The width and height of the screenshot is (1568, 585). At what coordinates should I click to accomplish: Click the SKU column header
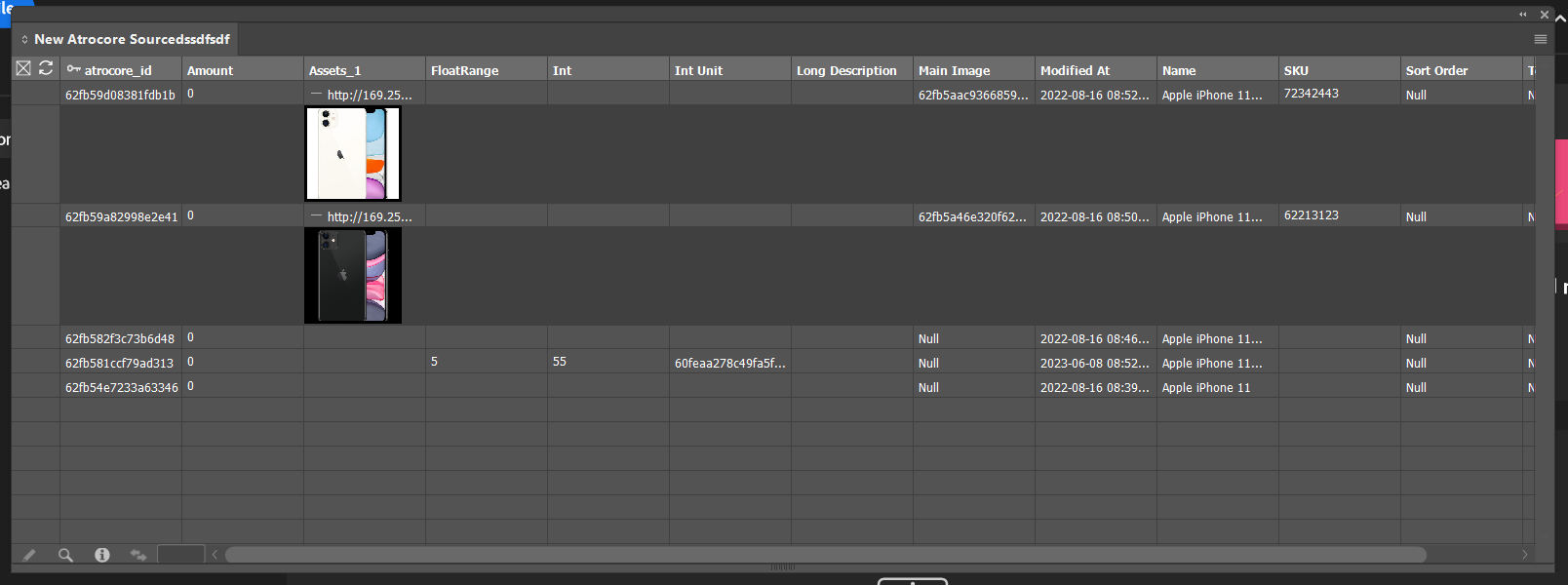pos(1296,70)
